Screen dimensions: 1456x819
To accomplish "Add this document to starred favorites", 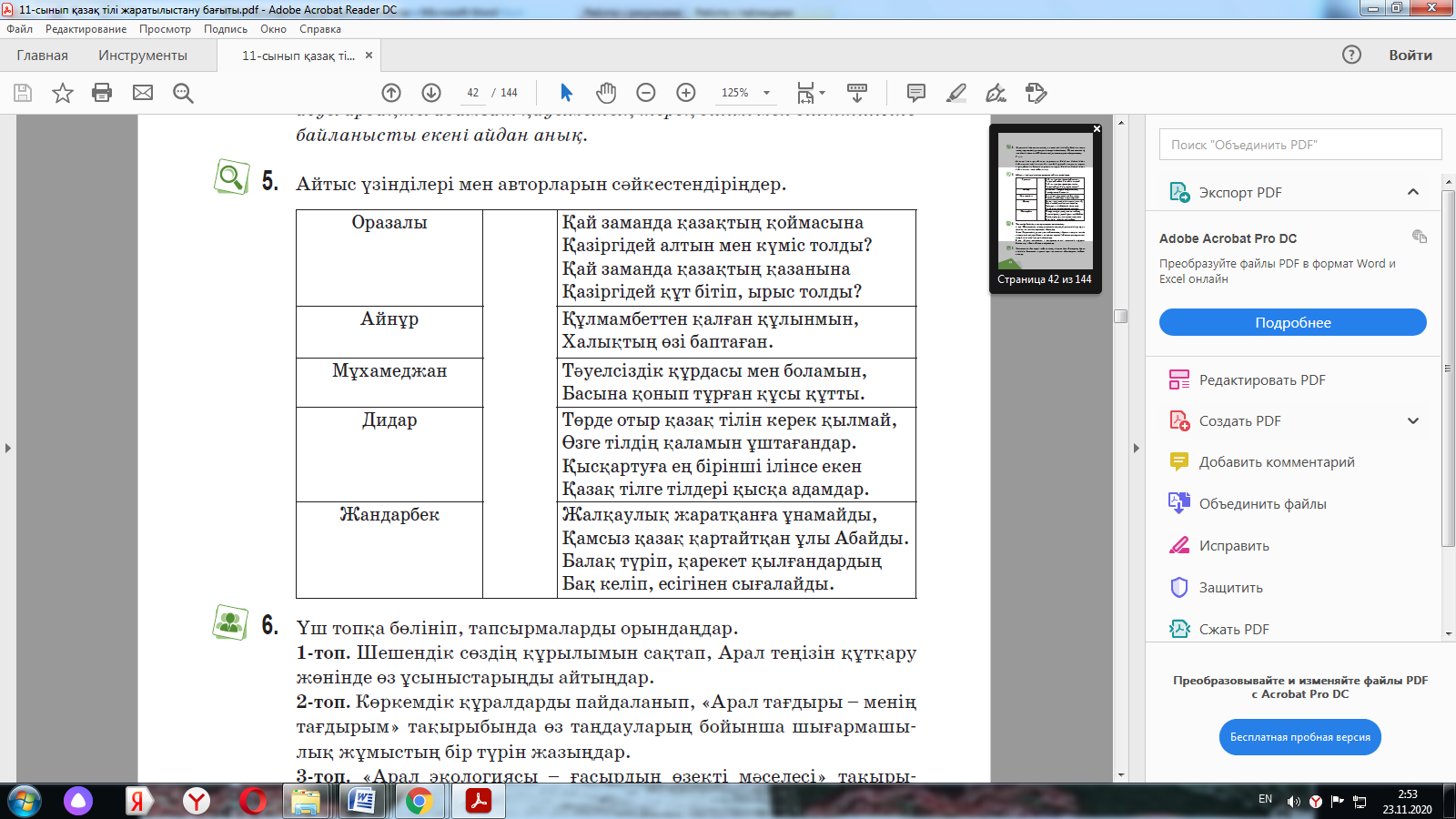I will (x=62, y=93).
